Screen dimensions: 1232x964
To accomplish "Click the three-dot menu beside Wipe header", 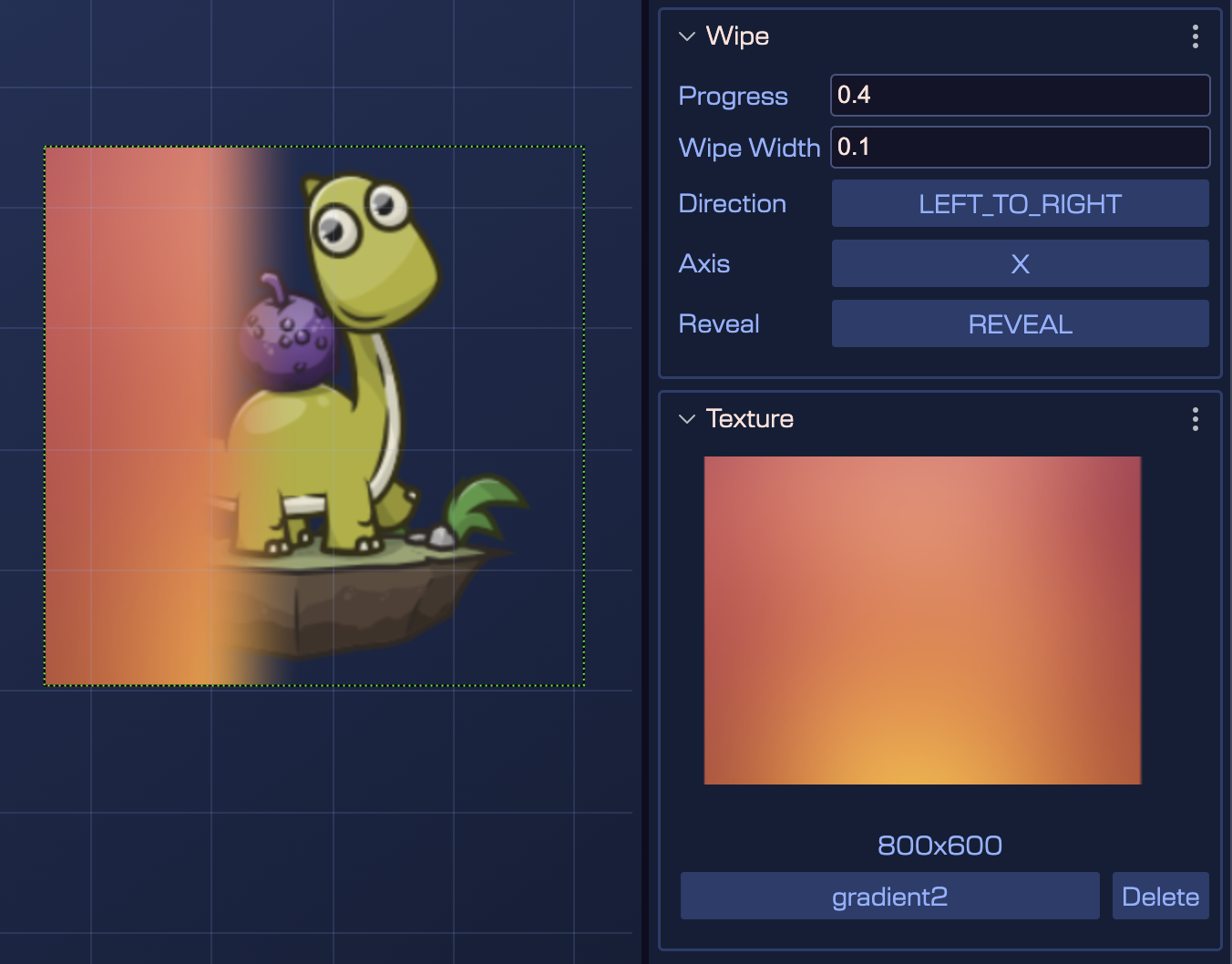I will [x=1195, y=36].
